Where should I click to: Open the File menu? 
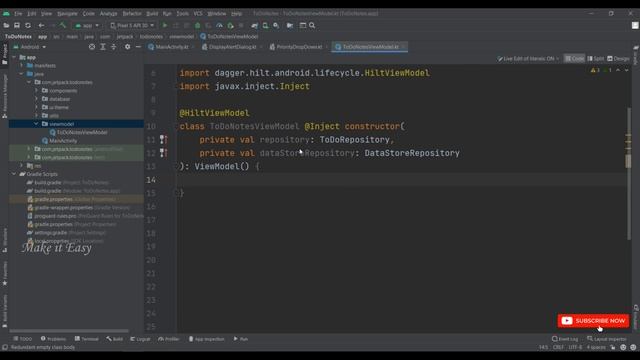click(18, 13)
